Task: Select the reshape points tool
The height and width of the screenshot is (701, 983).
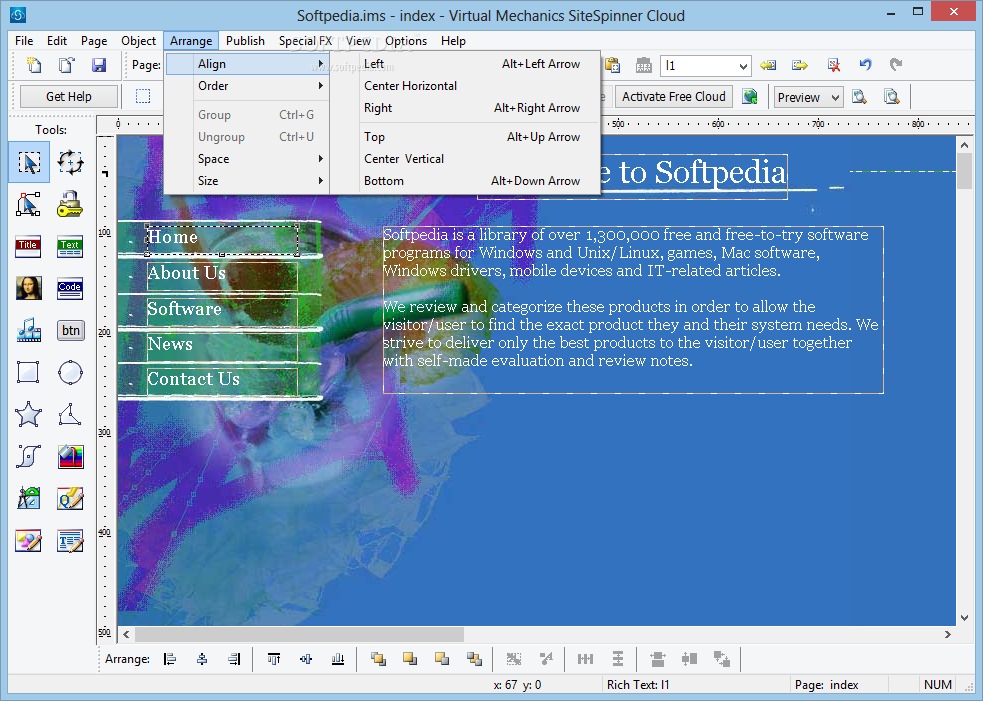Action: (x=29, y=204)
